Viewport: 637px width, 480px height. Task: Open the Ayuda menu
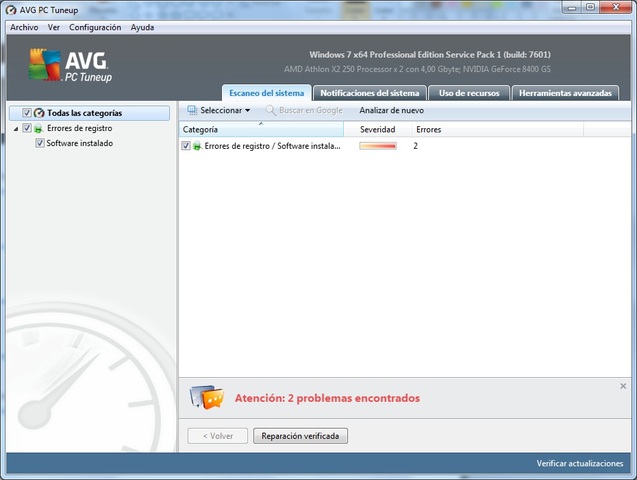click(142, 27)
